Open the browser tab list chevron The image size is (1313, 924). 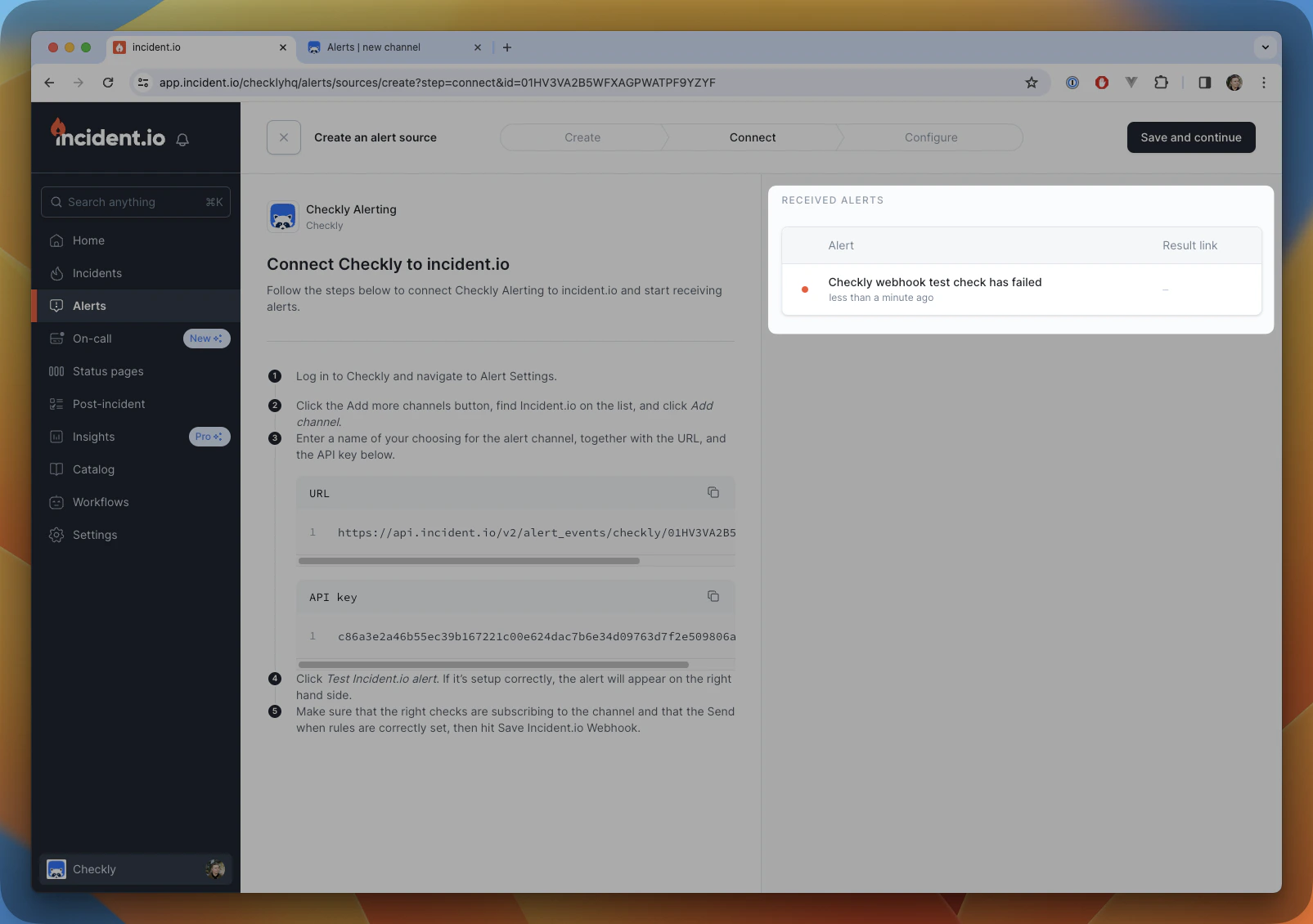coord(1265,47)
